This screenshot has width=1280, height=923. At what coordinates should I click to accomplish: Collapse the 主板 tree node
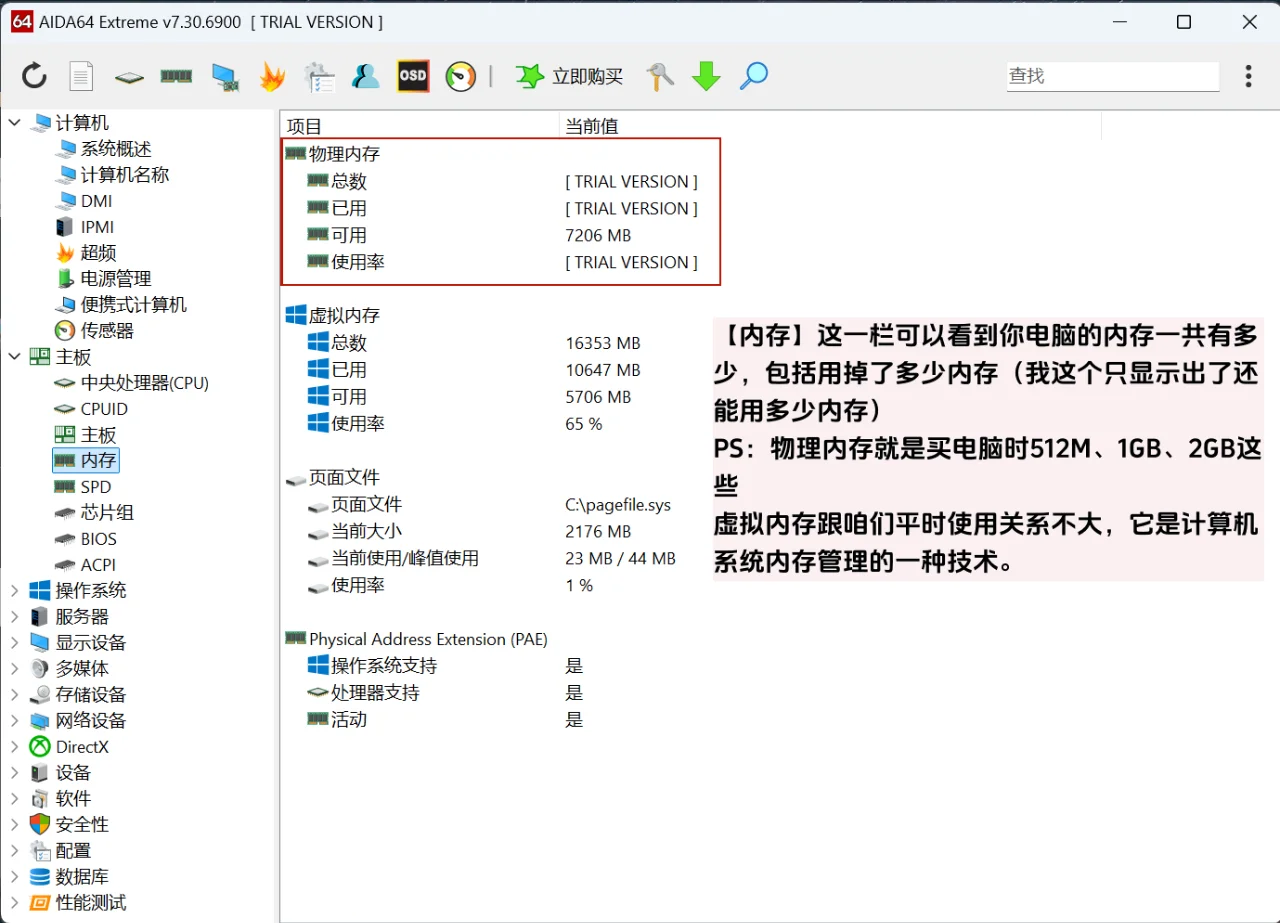[15, 357]
